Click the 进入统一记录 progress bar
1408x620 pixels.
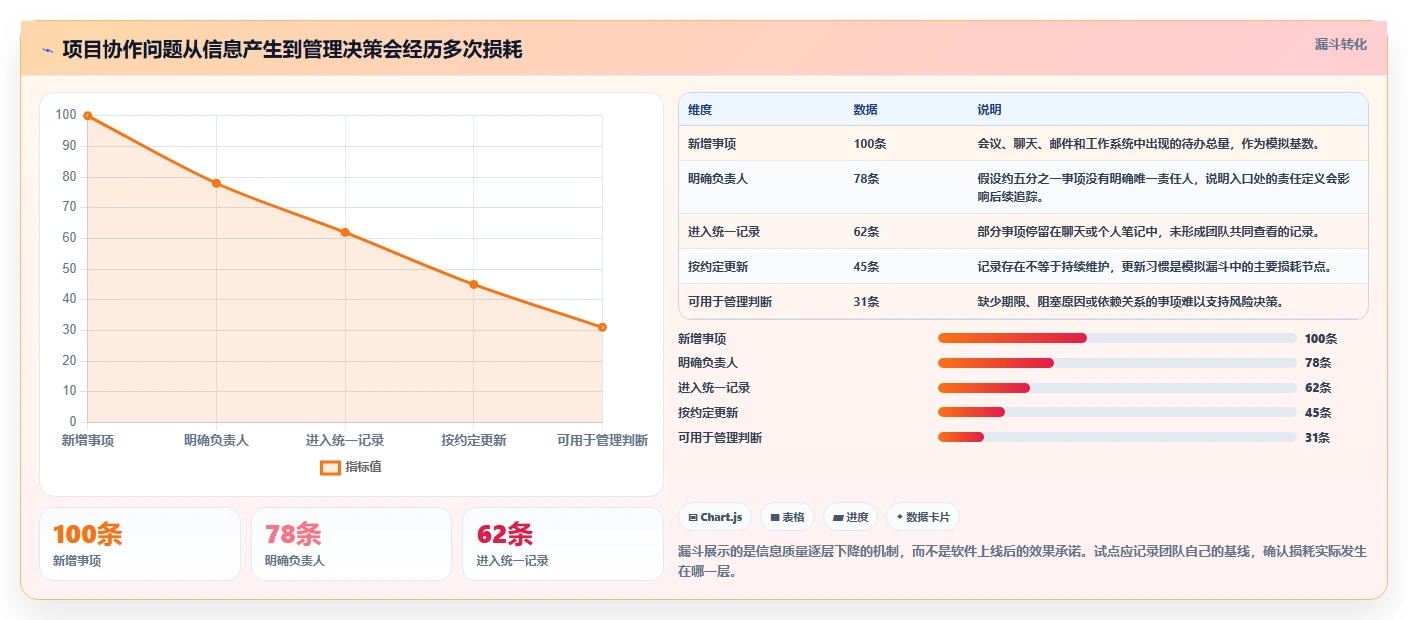point(1117,388)
